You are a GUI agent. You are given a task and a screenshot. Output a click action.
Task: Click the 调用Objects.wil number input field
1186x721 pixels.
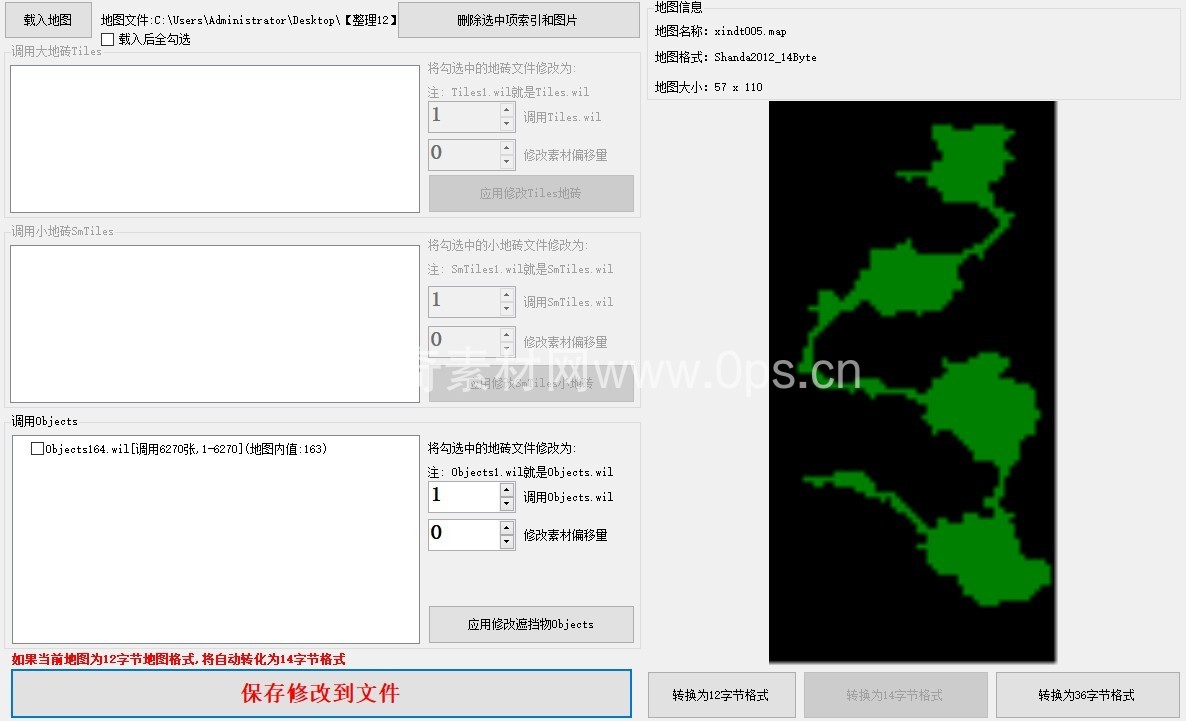coord(463,497)
